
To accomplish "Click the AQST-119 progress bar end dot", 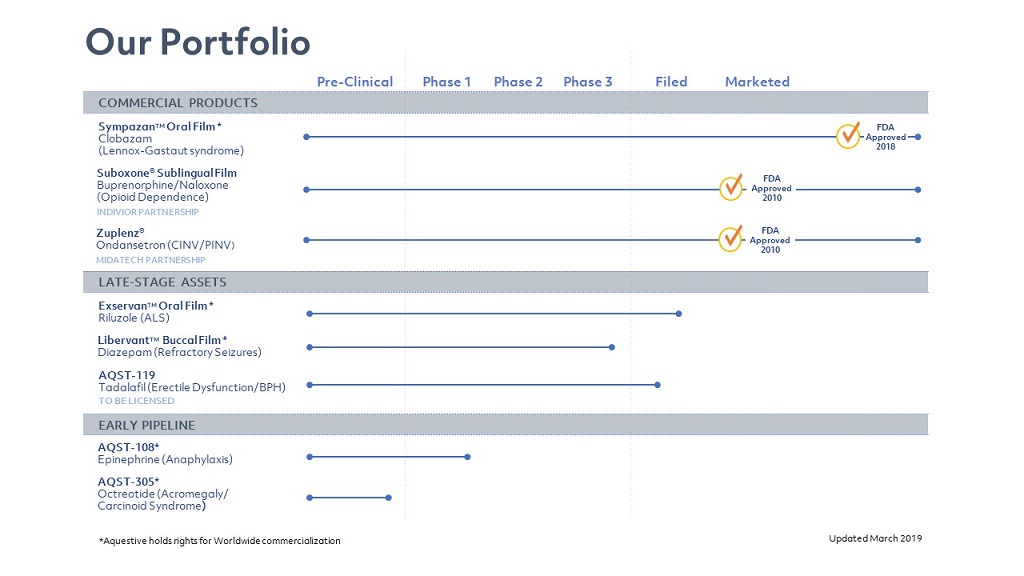I will click(657, 384).
